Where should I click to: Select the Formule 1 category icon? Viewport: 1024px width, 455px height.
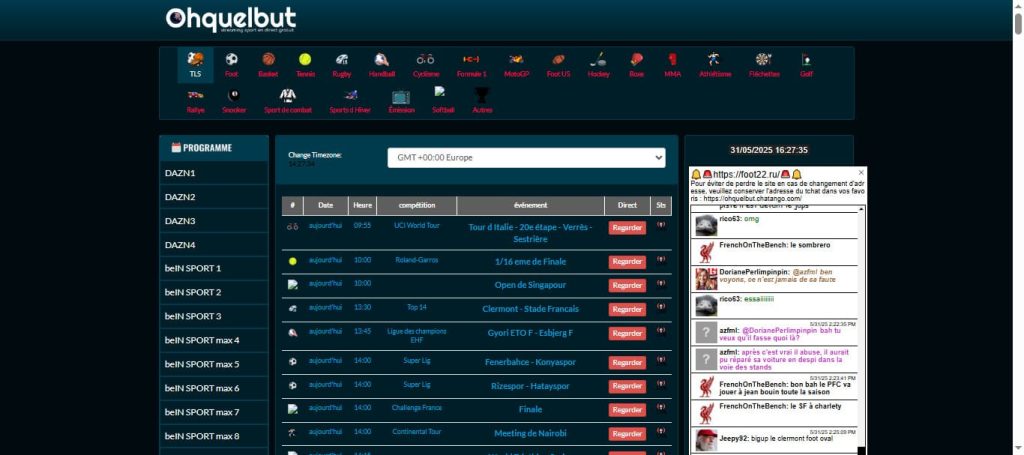click(472, 59)
